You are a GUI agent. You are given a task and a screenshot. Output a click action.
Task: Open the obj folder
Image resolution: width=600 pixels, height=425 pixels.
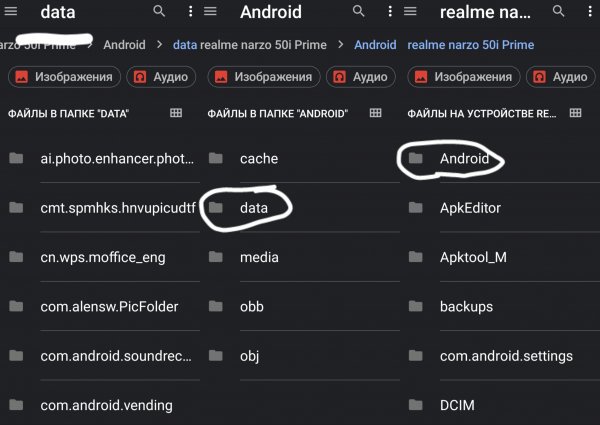coord(301,356)
